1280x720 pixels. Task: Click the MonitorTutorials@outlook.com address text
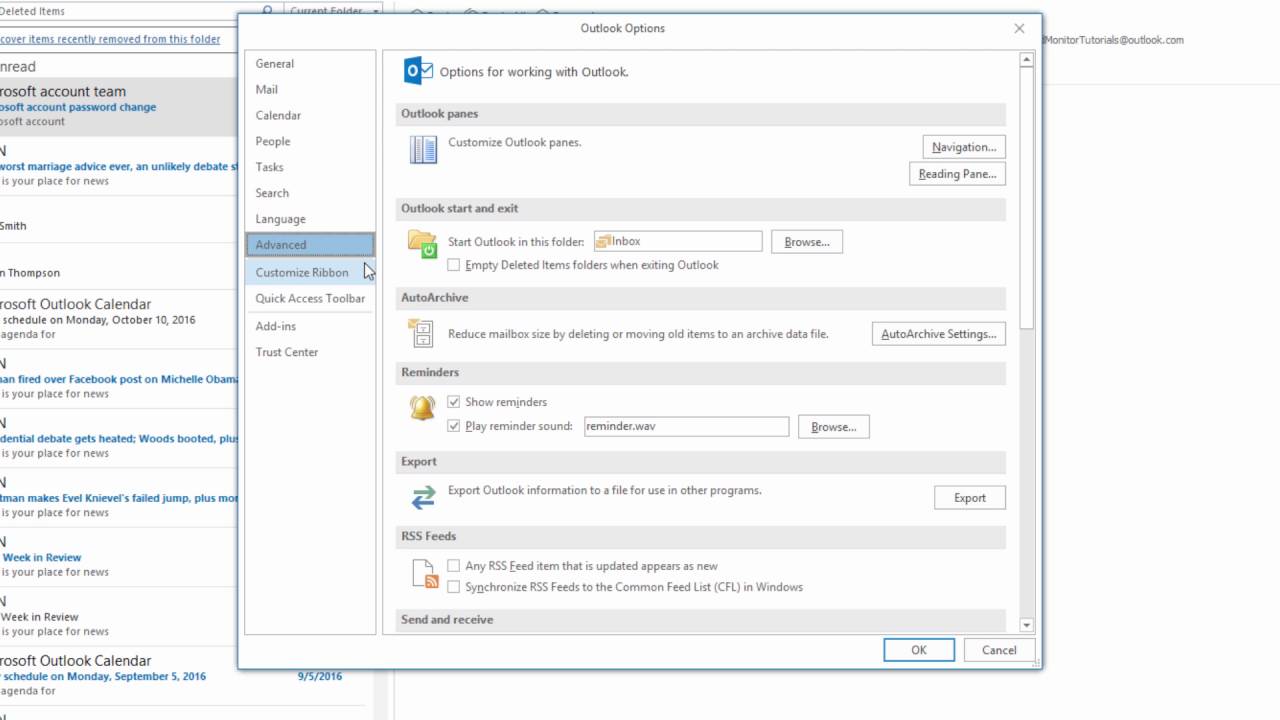(1113, 40)
